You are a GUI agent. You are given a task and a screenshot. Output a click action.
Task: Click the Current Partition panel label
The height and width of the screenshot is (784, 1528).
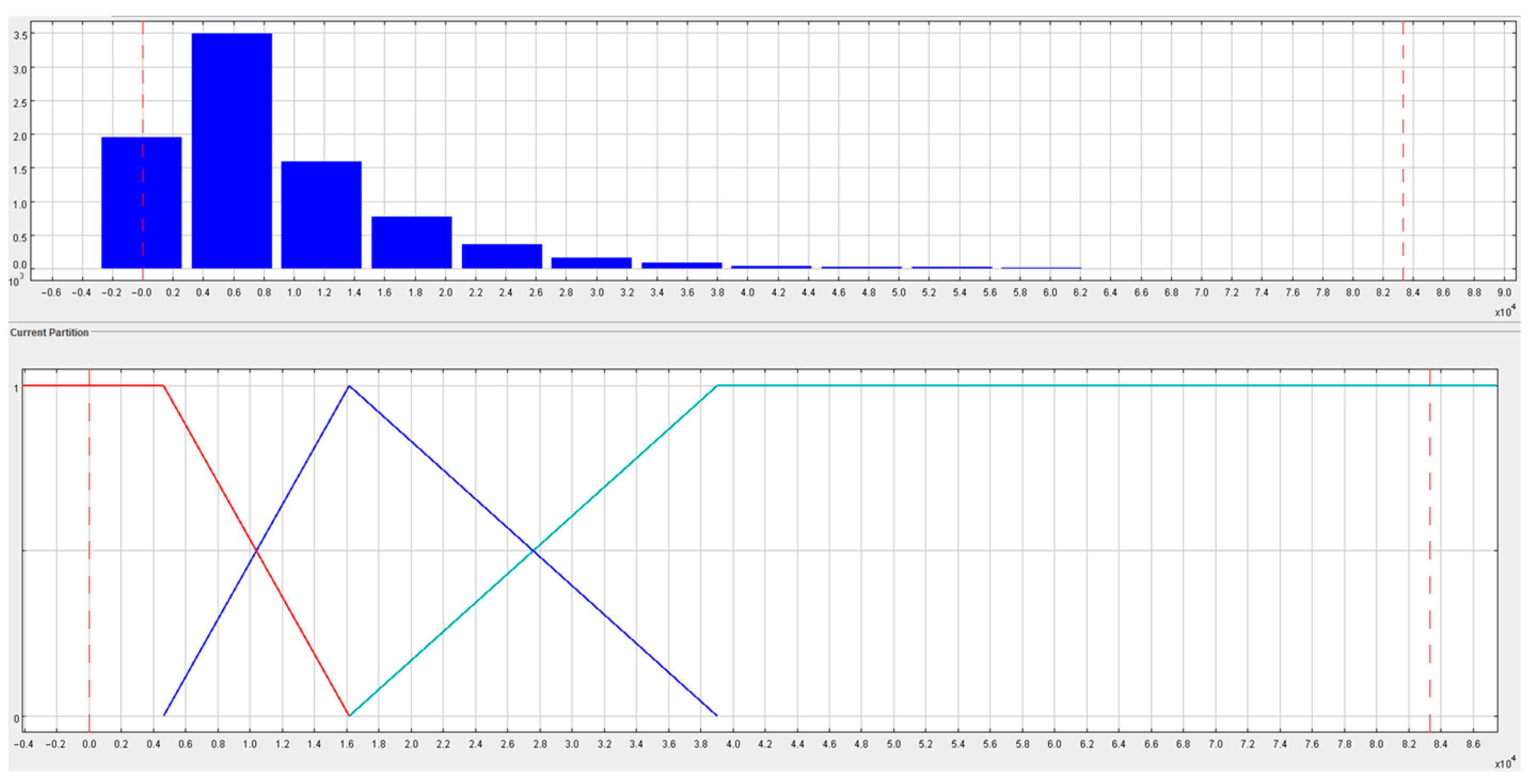coord(49,332)
